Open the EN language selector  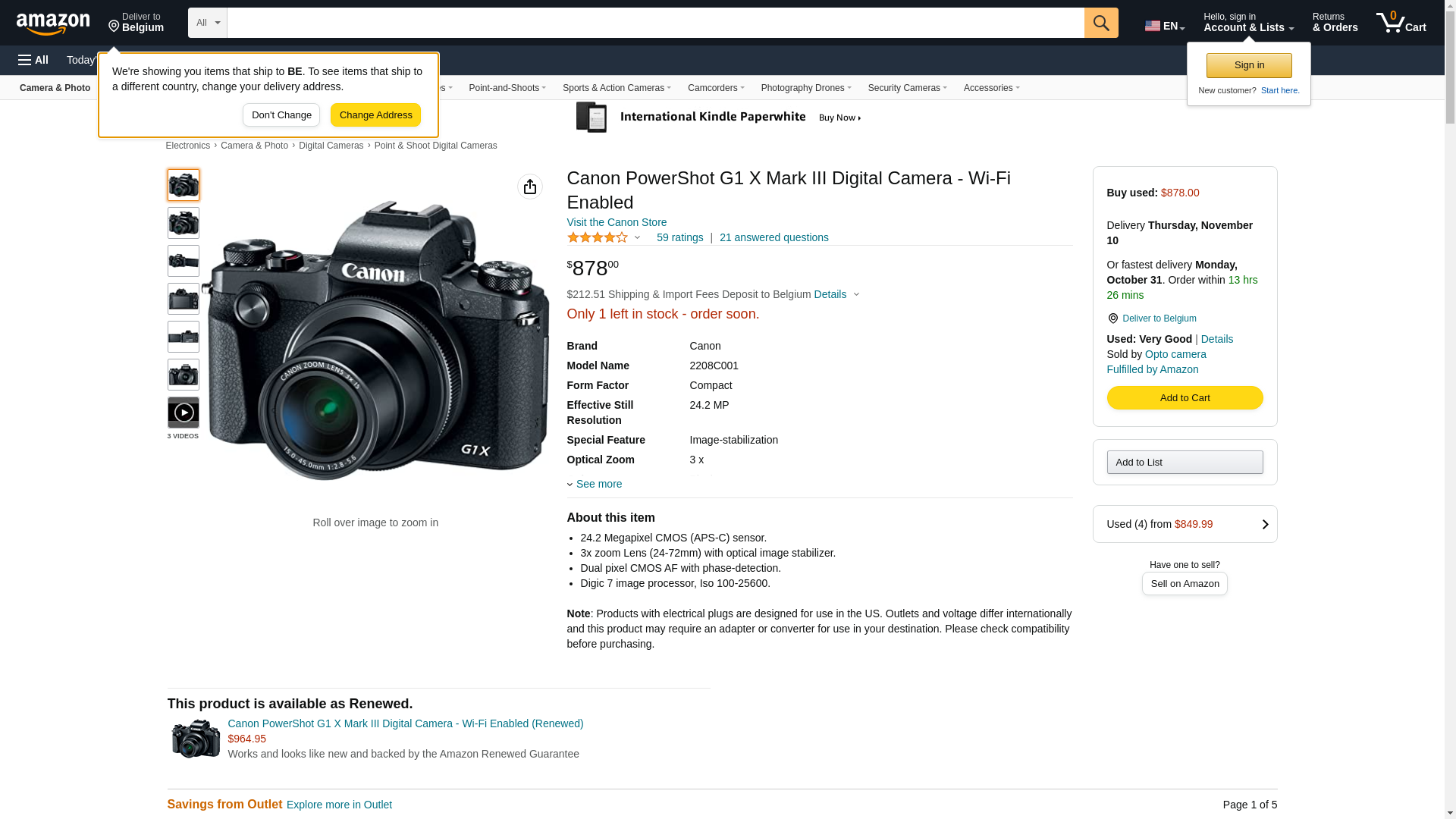click(1165, 26)
